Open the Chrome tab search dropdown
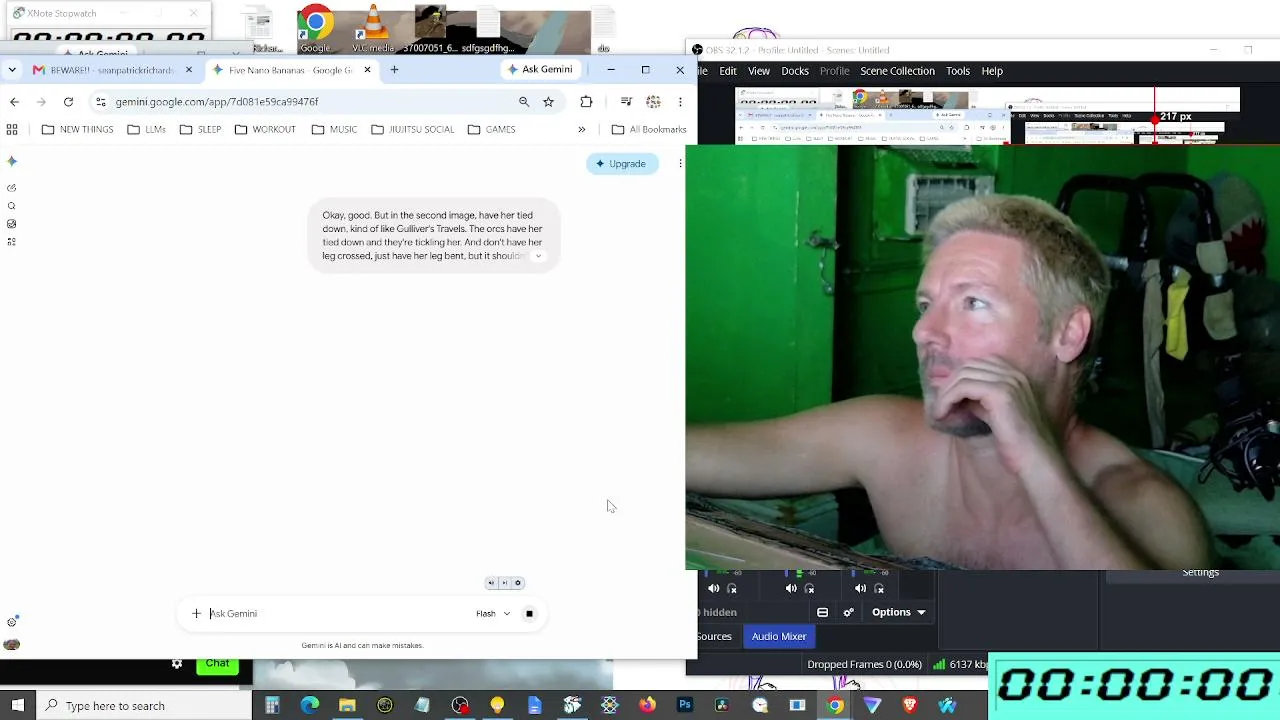The height and width of the screenshot is (720, 1280). (x=11, y=70)
